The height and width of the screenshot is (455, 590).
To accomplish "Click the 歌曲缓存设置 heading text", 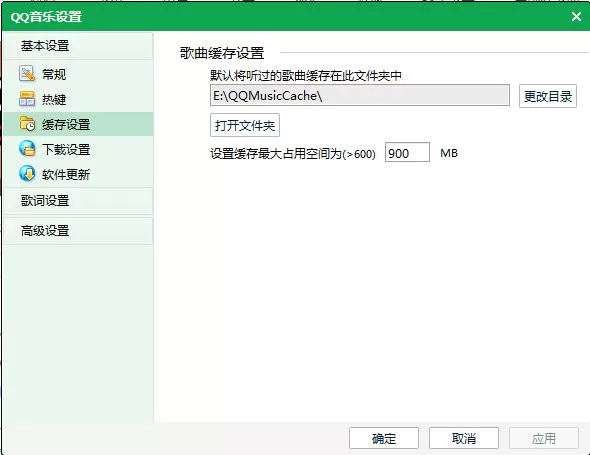I will (x=222, y=53).
